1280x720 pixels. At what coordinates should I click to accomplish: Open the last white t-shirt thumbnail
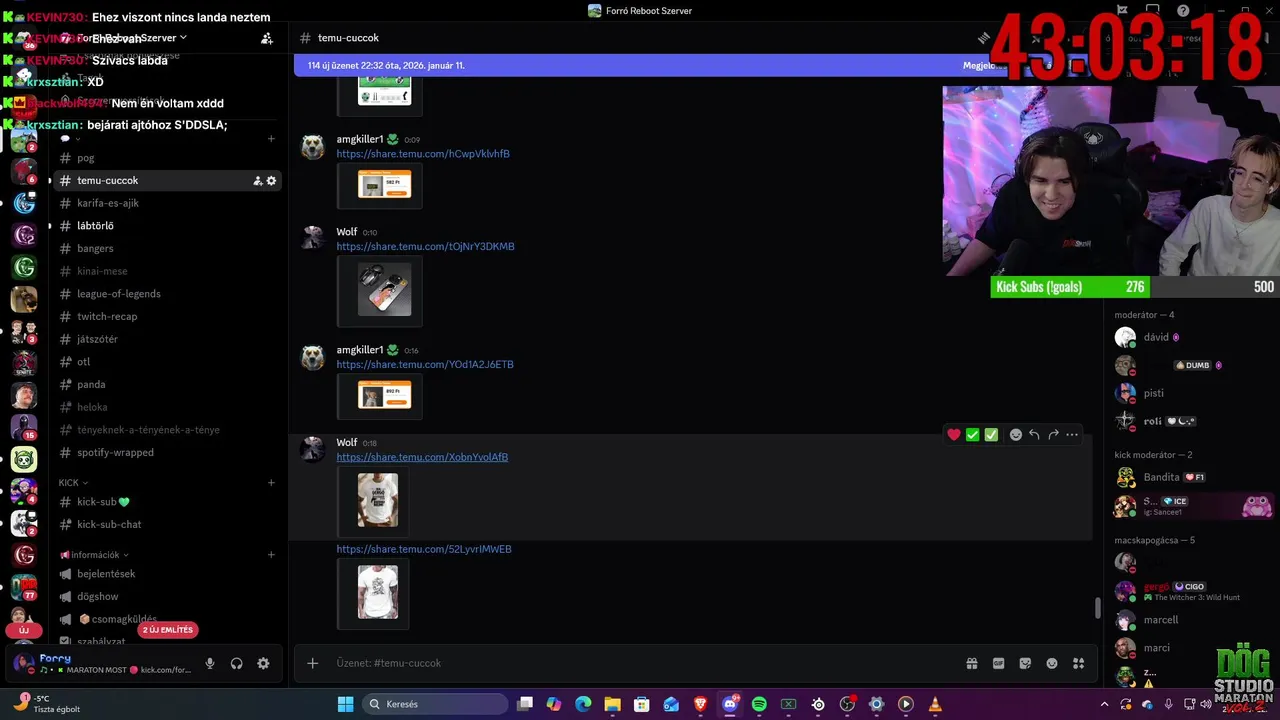378,592
